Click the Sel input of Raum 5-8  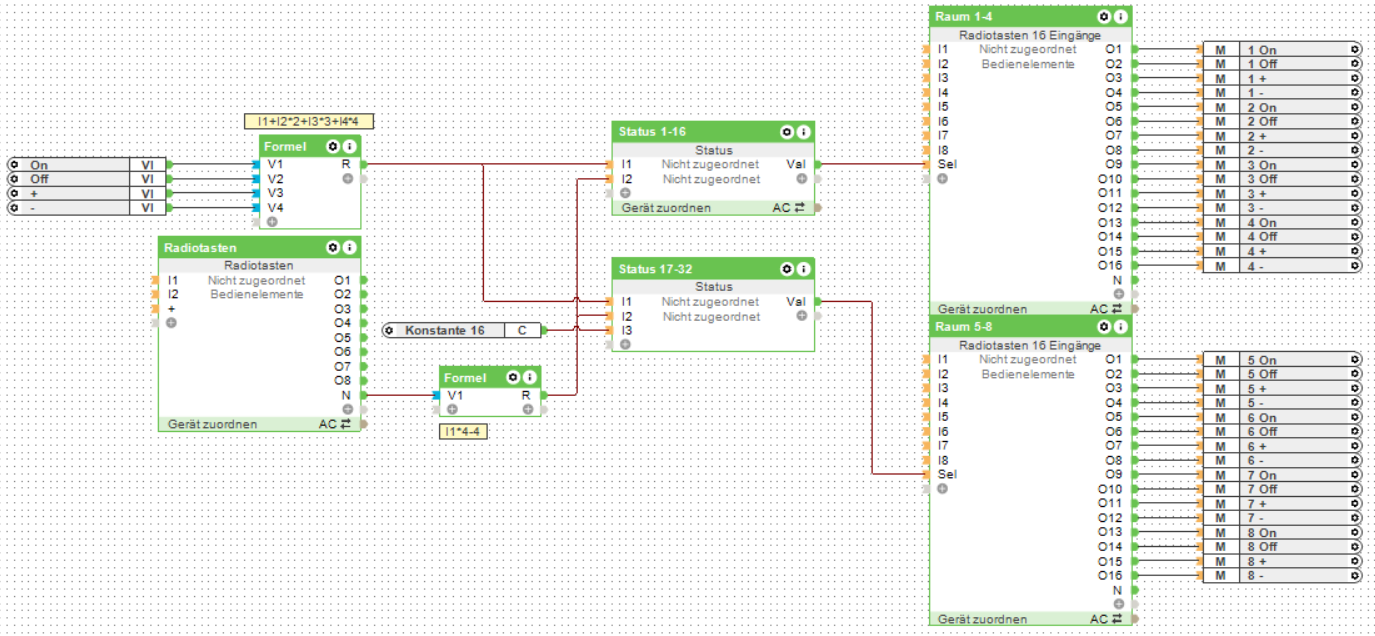(947, 474)
